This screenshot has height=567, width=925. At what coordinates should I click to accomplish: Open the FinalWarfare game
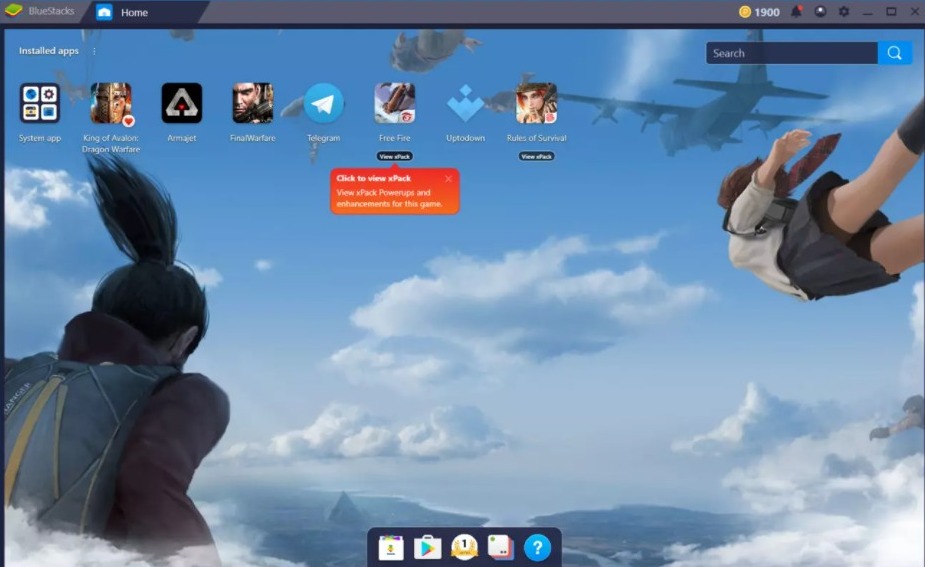click(252, 104)
